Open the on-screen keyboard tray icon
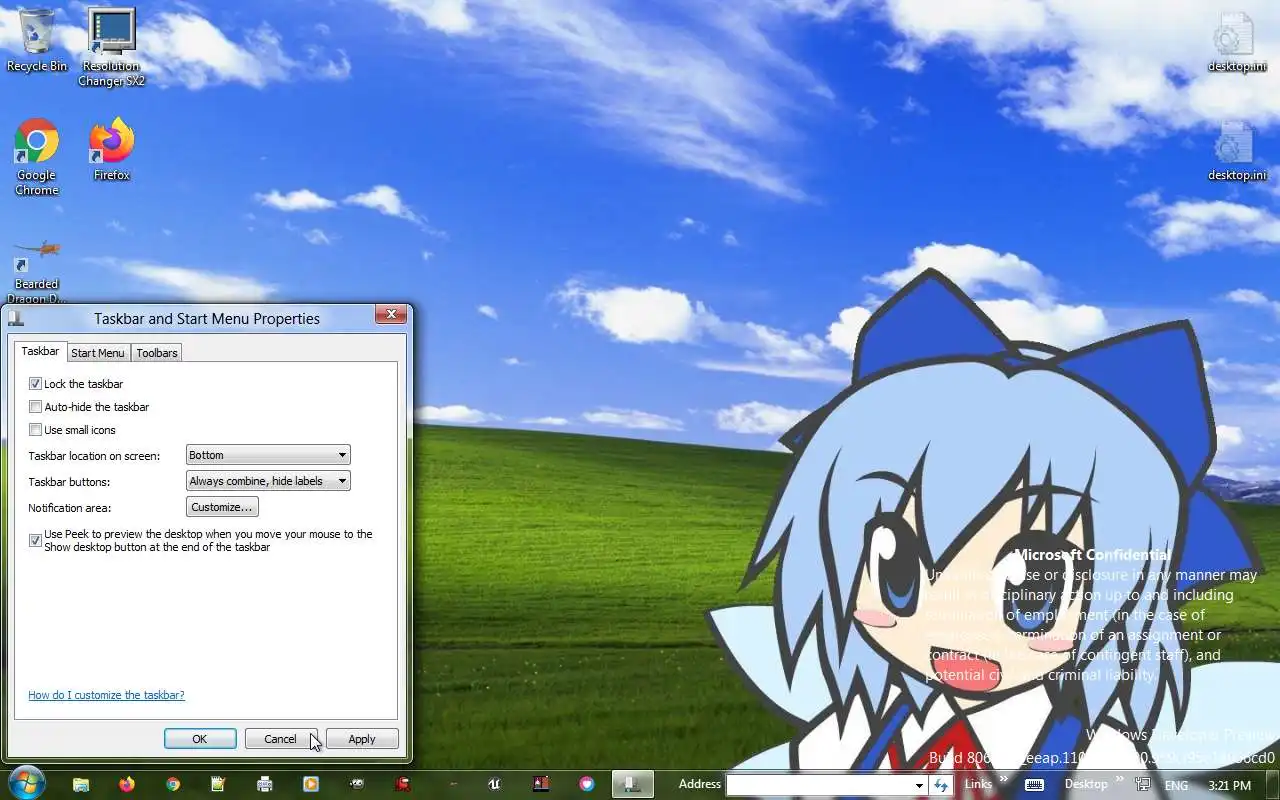Screen dimensions: 1280x800 [1034, 785]
